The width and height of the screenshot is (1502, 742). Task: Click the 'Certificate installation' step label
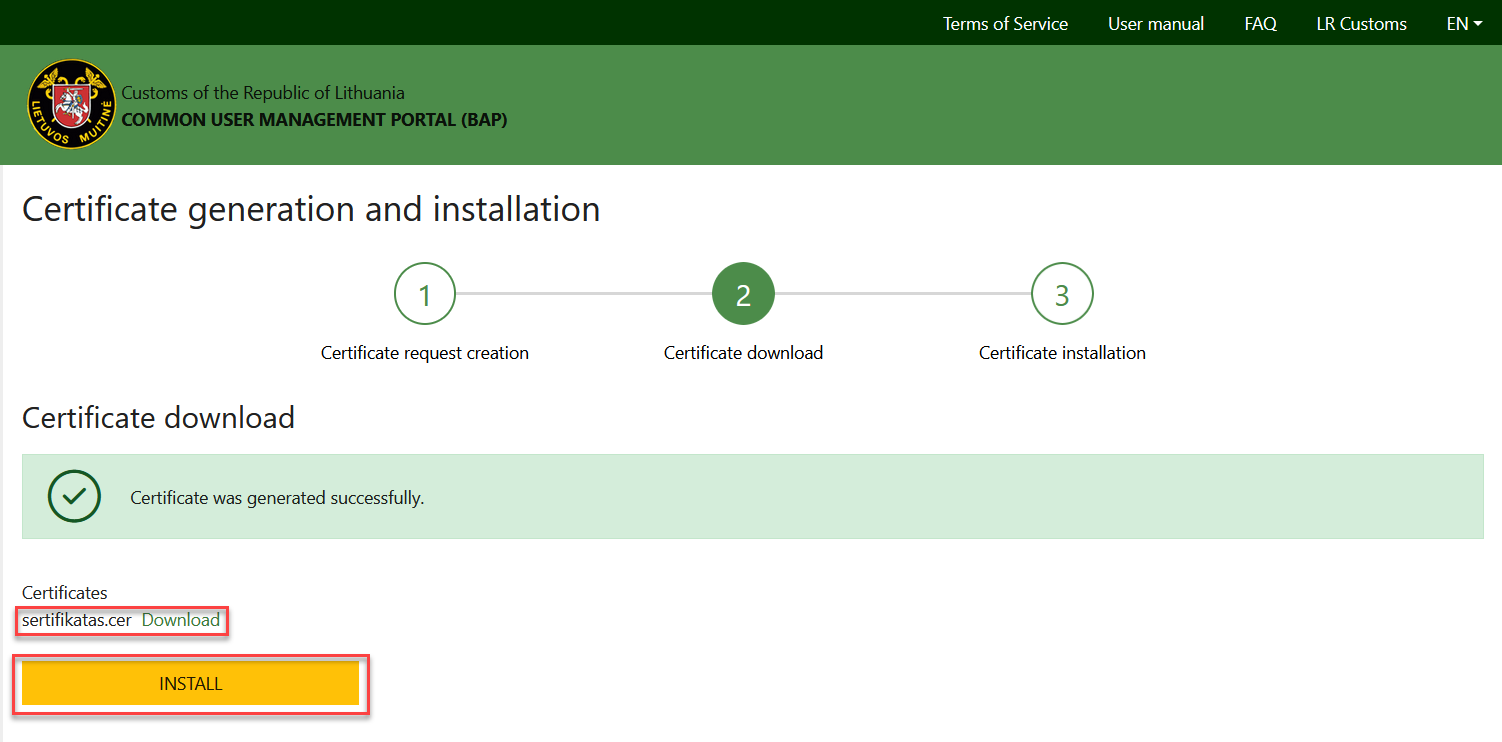tap(1062, 353)
